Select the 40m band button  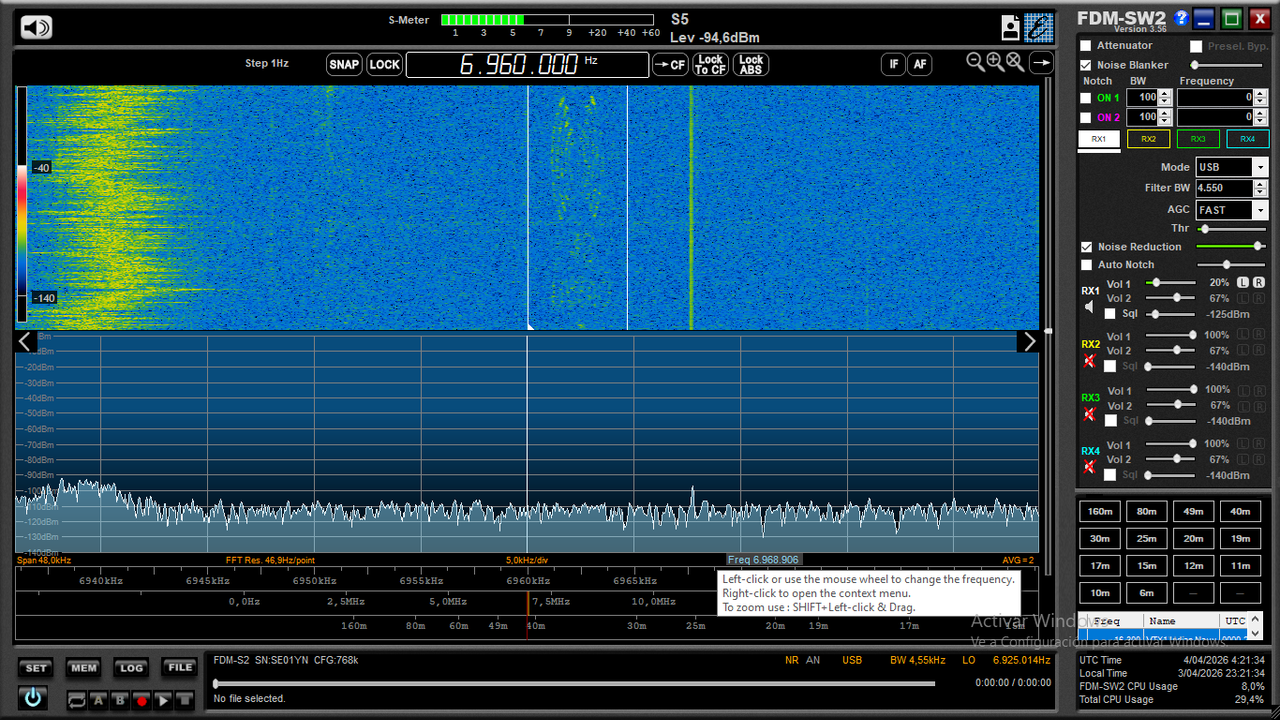tap(1240, 511)
